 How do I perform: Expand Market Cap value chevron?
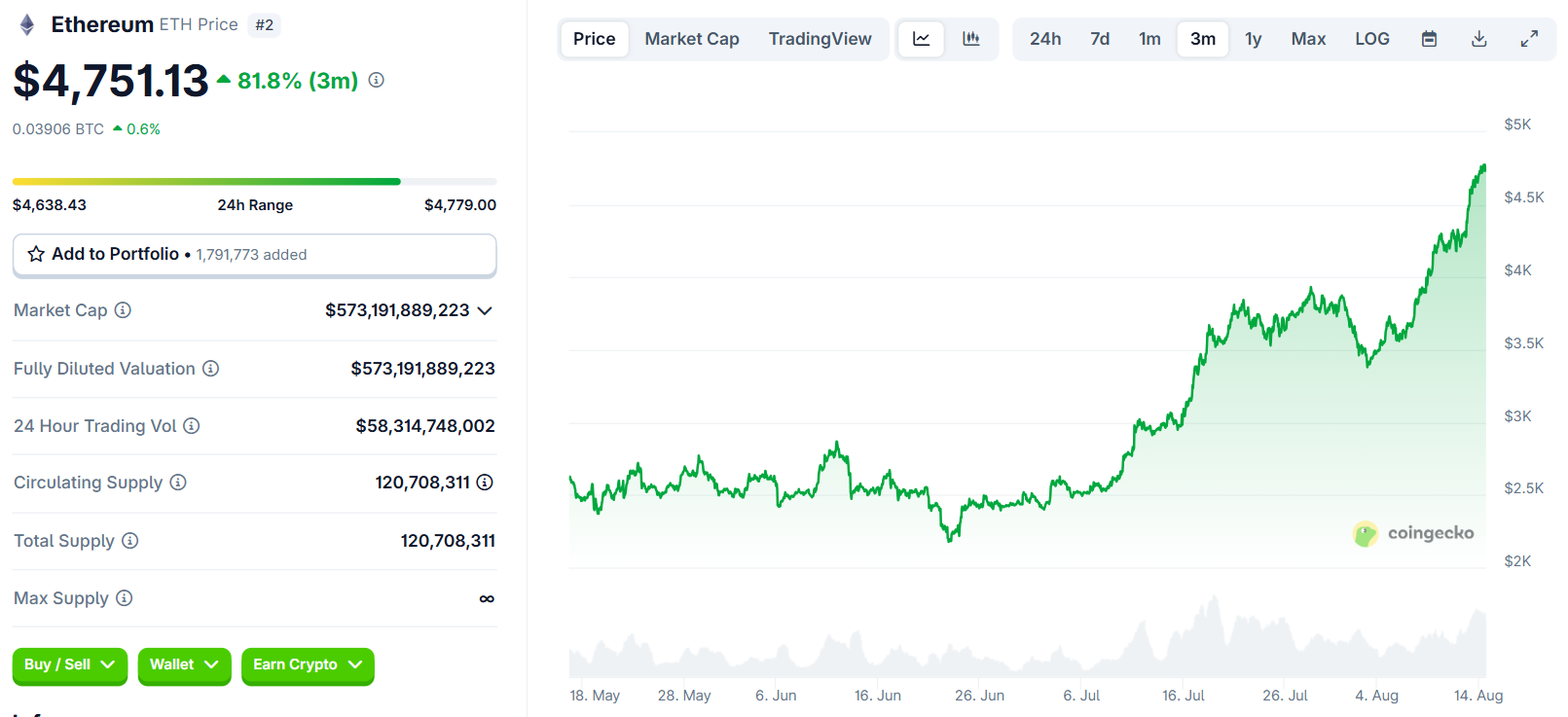[485, 310]
